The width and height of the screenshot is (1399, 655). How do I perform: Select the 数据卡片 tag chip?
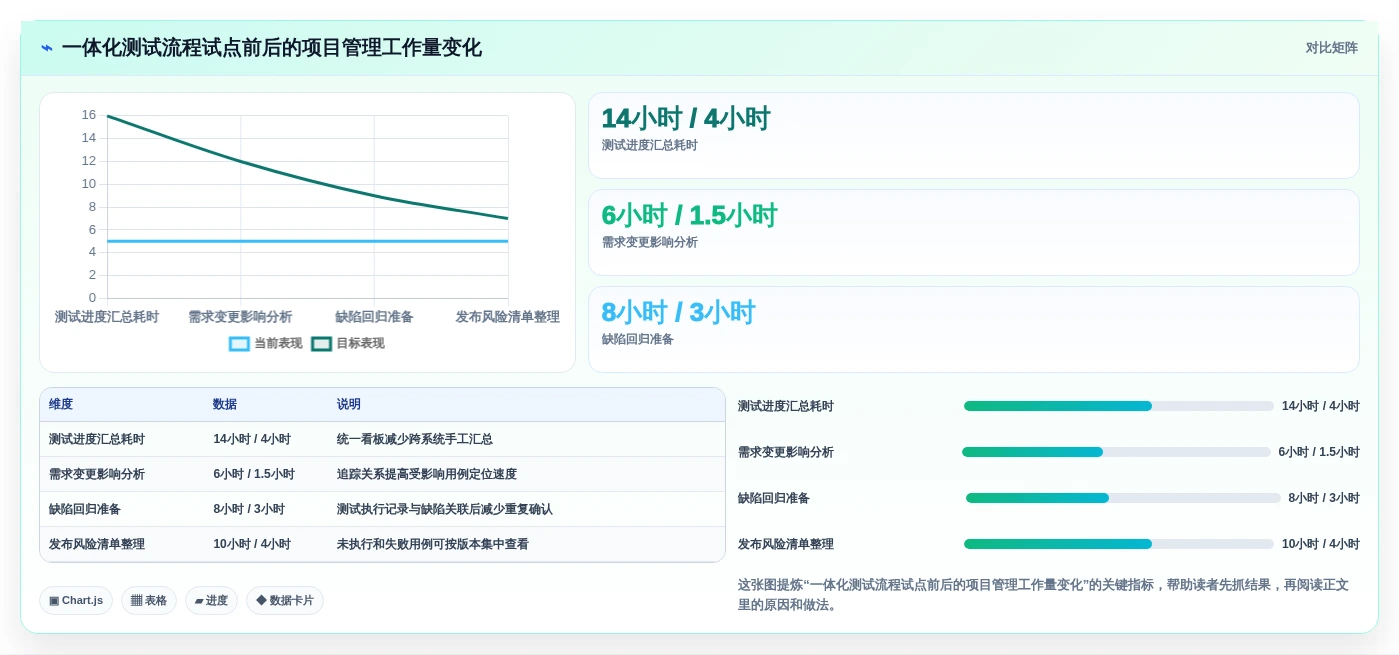pos(285,600)
